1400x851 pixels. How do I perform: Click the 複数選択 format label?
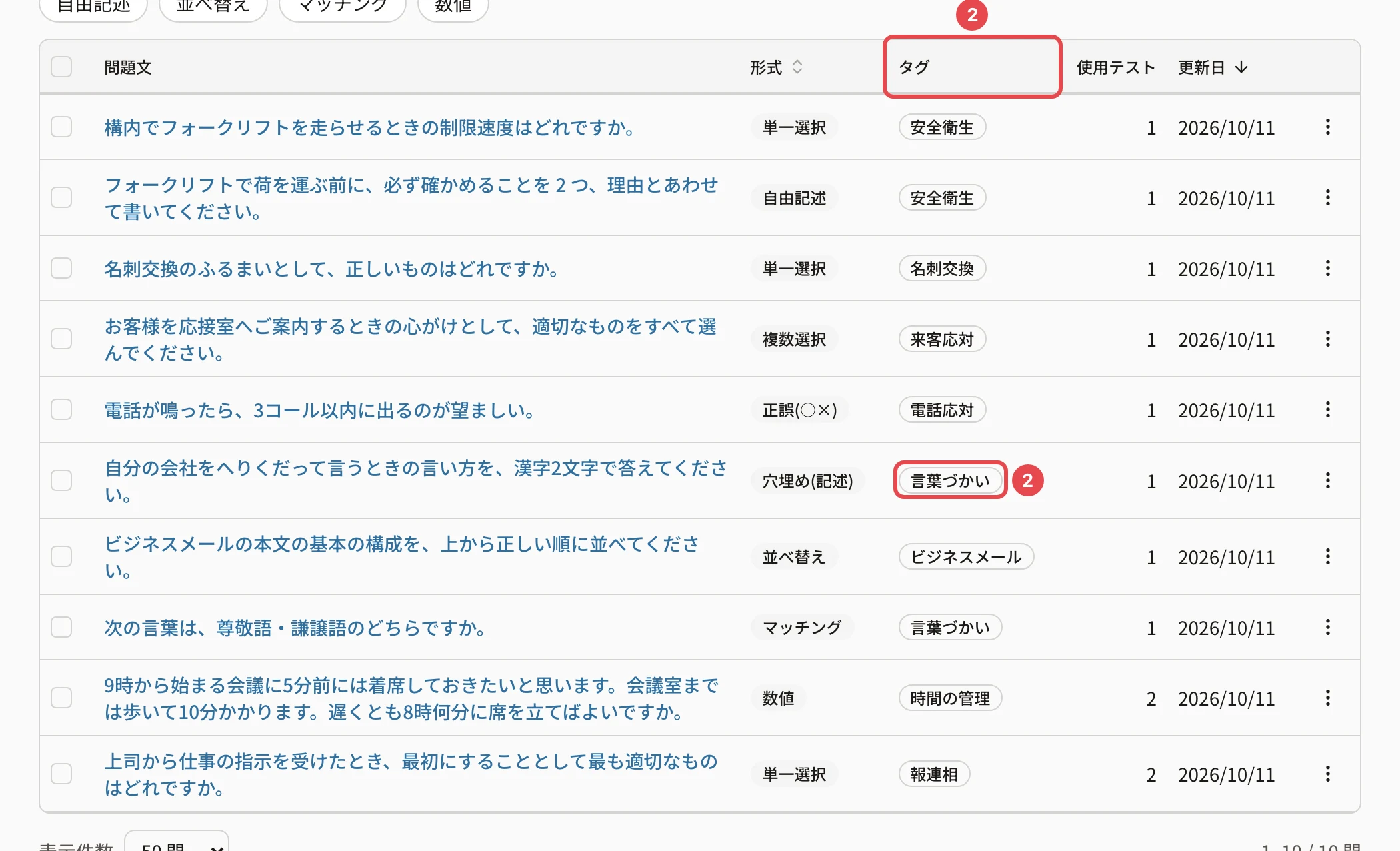(x=794, y=339)
